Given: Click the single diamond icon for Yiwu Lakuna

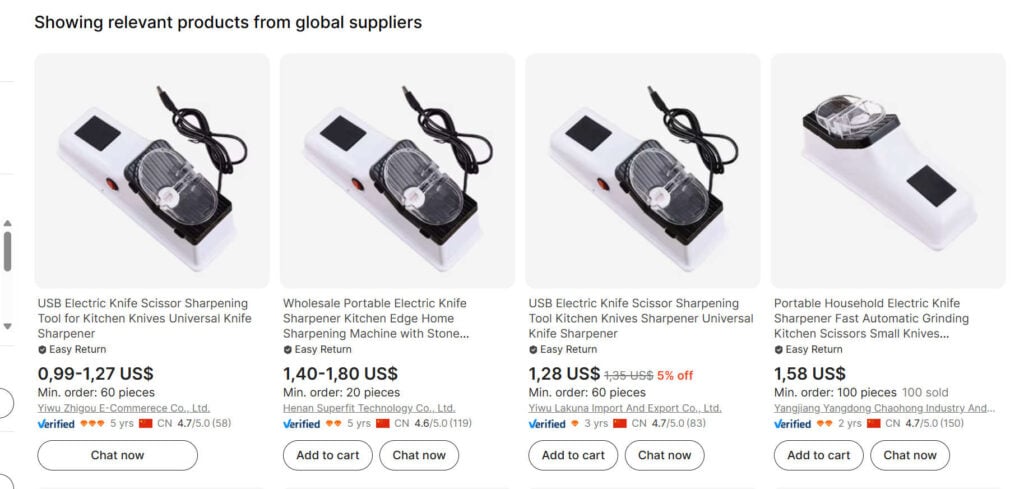Looking at the screenshot, I should (574, 424).
